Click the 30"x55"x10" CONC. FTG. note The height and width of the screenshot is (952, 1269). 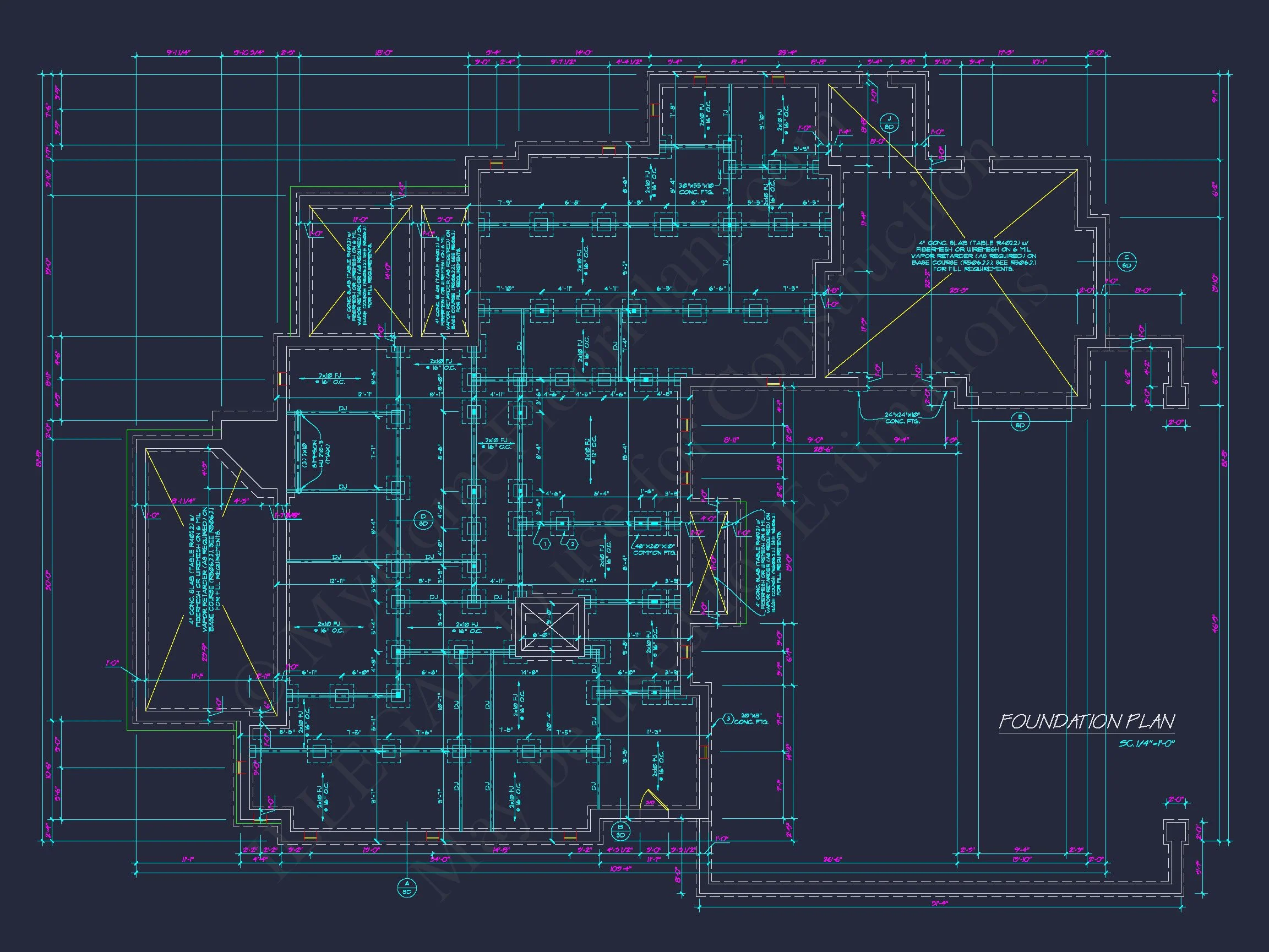coord(696,189)
